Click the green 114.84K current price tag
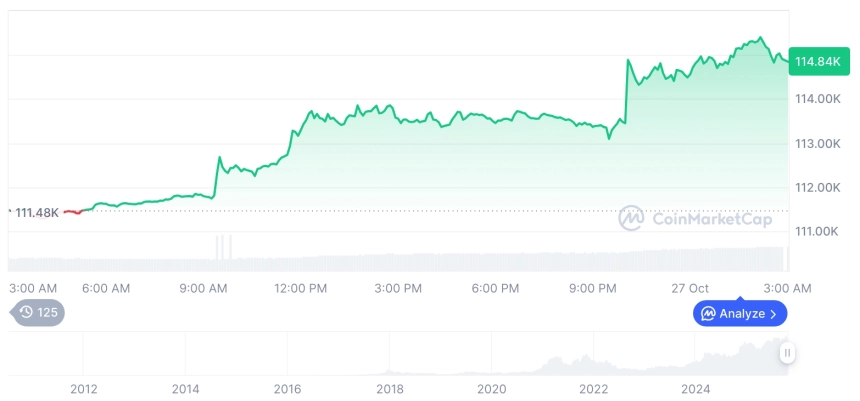The width and height of the screenshot is (860, 401). [816, 62]
